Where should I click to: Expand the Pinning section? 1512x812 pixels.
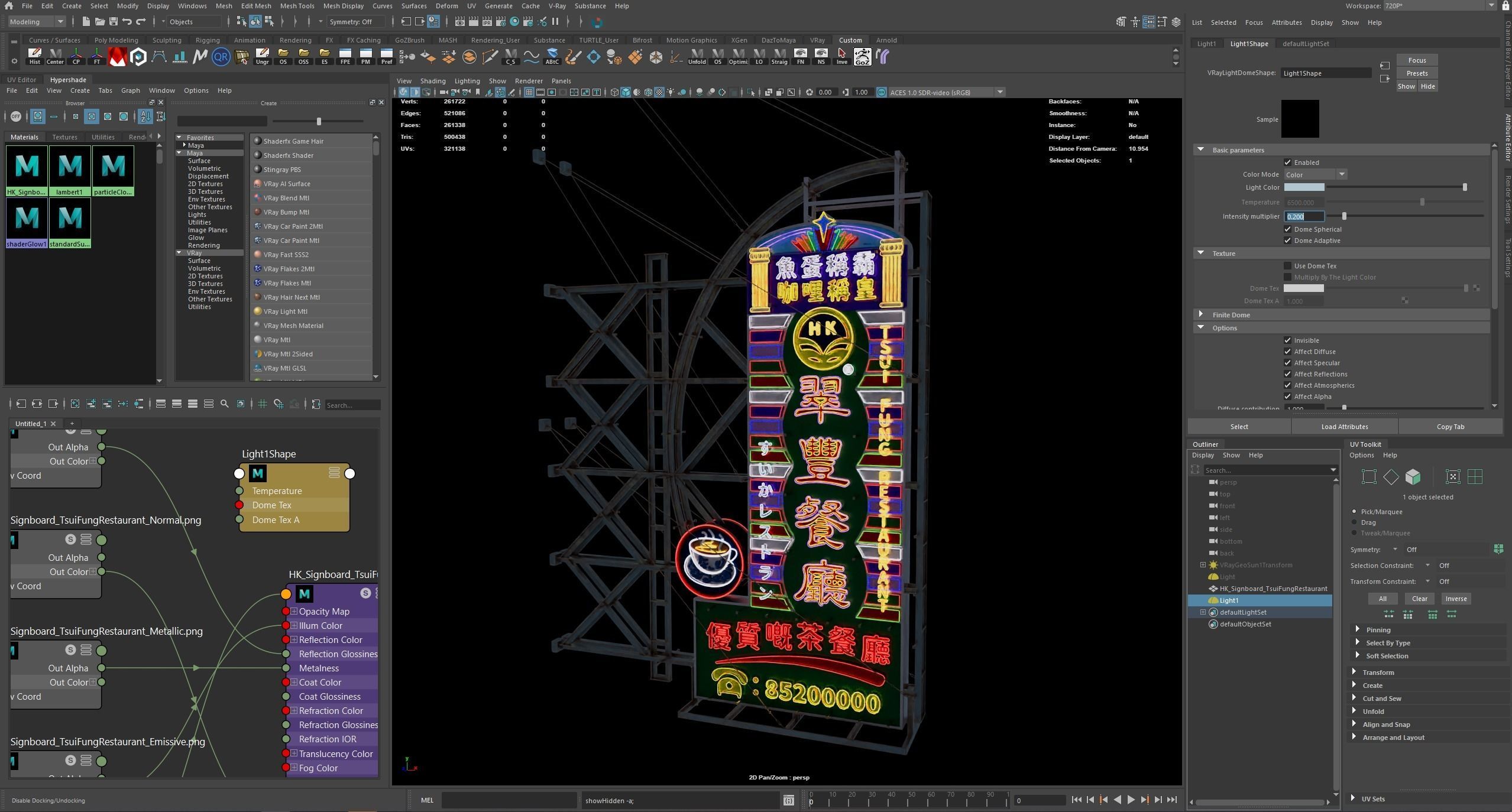[x=1357, y=629]
